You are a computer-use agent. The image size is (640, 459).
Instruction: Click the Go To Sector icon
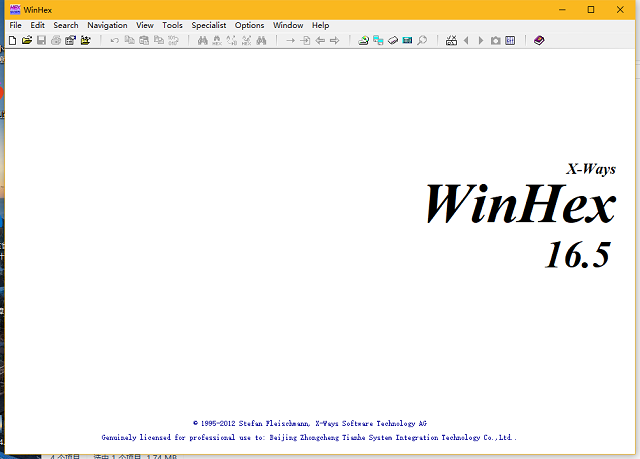tap(305, 40)
